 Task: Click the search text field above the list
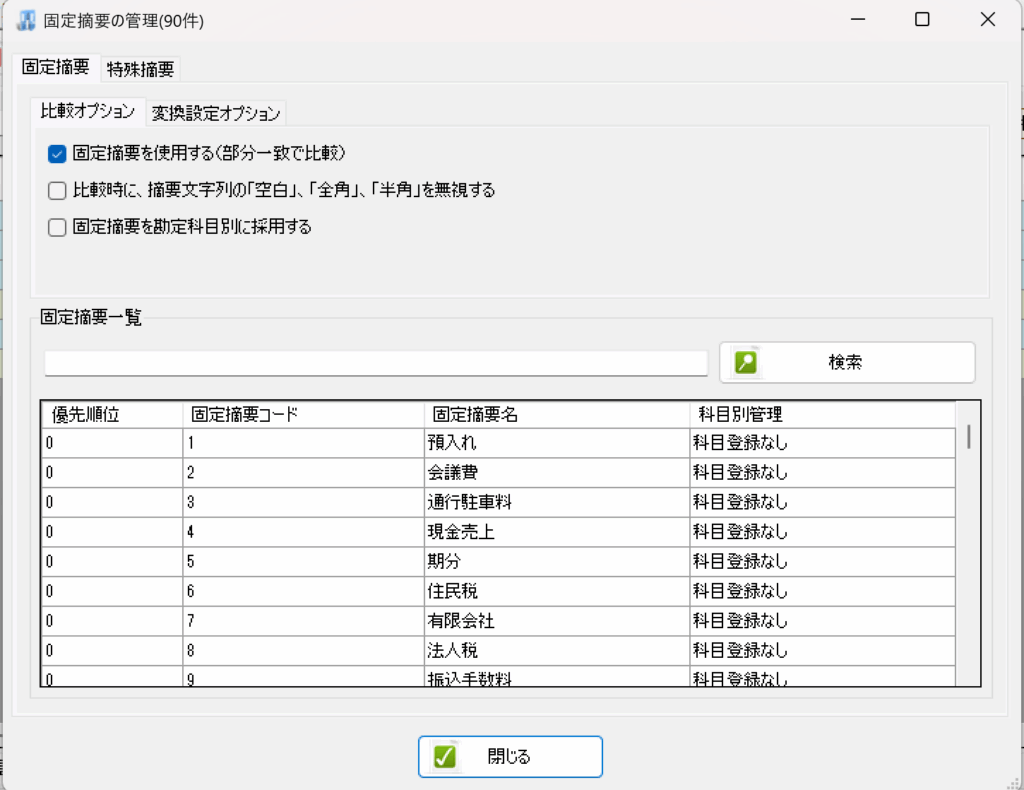376,363
